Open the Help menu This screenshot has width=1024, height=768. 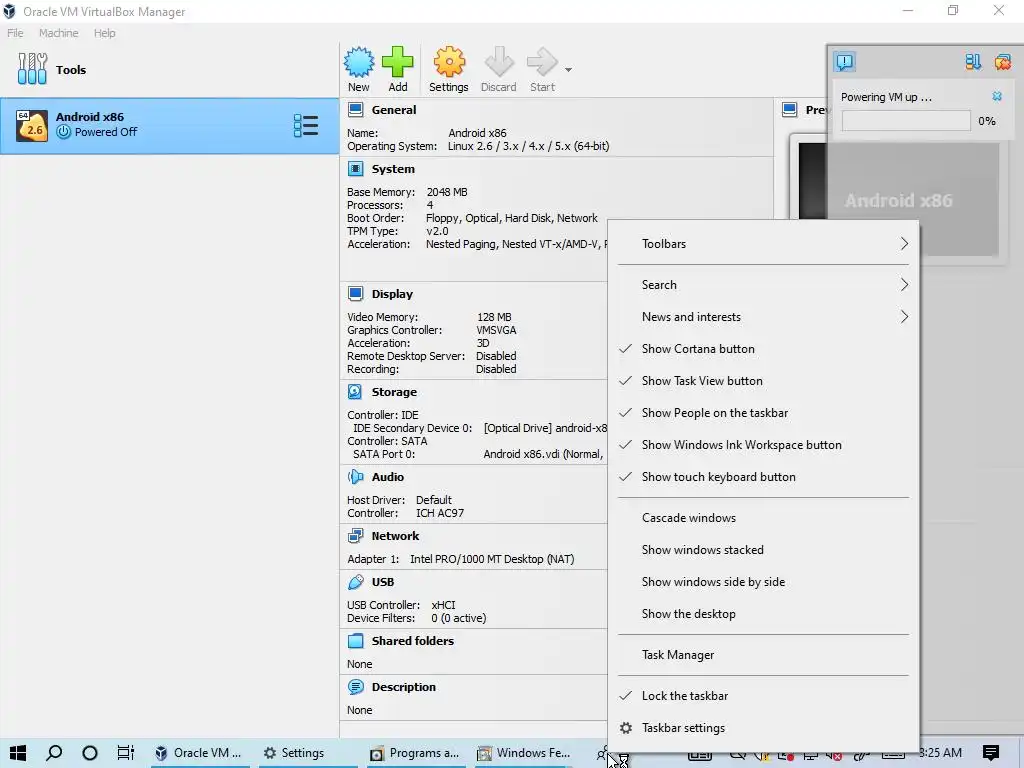tap(104, 33)
